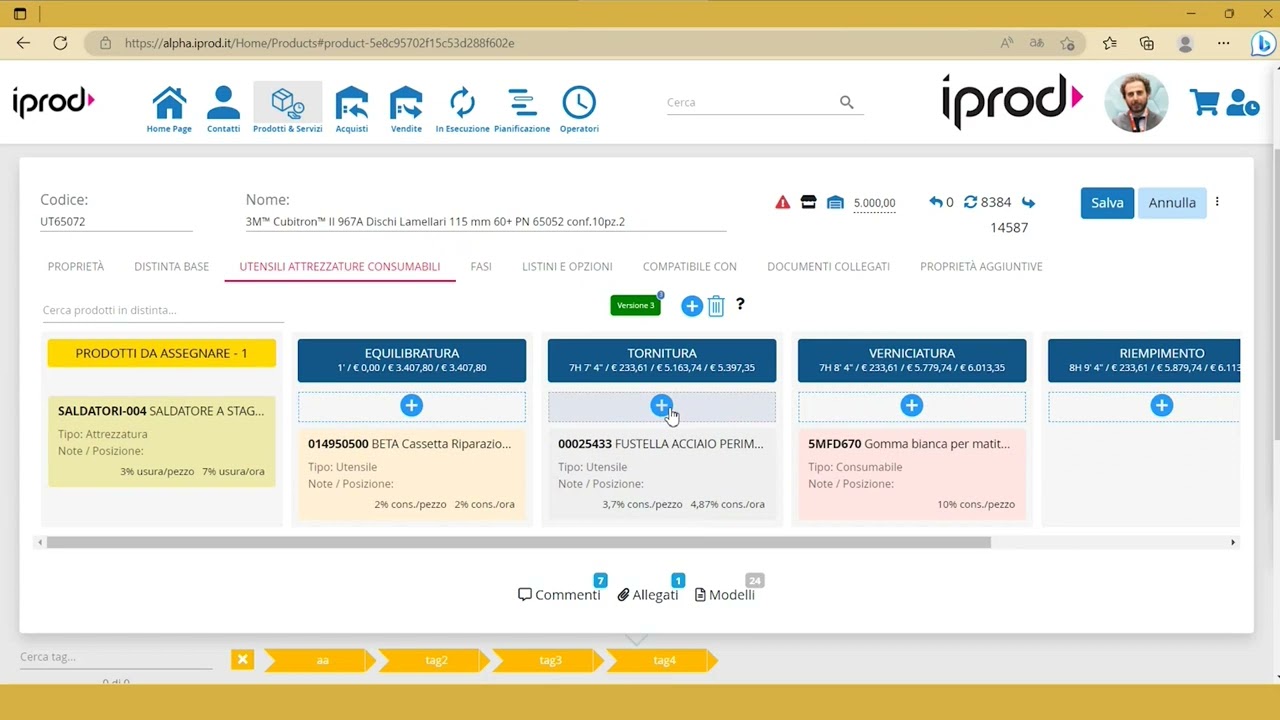1280x720 pixels.
Task: Add an item to the TORNITURA column
Action: point(661,405)
